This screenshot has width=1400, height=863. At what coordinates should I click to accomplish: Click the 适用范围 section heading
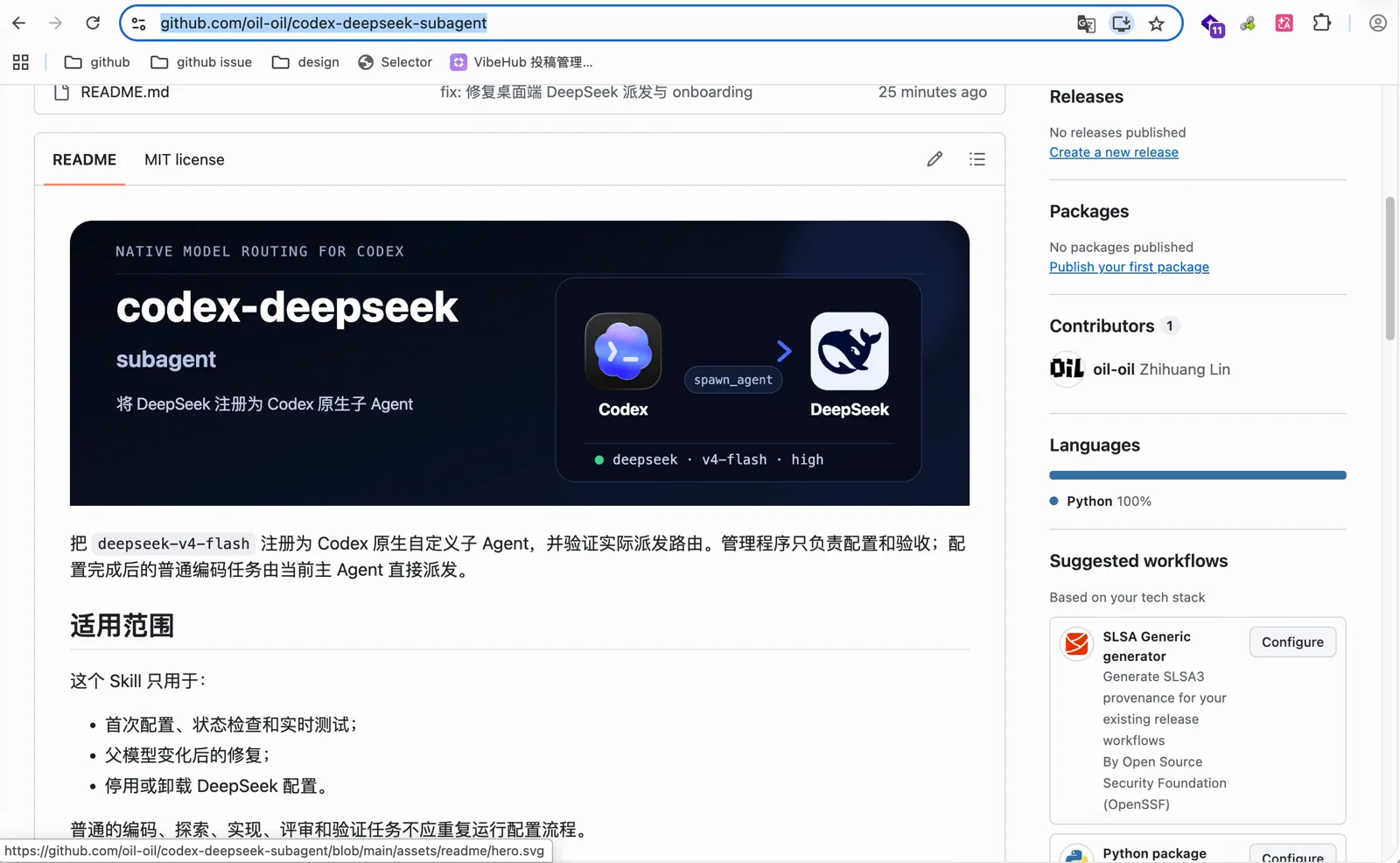122,626
